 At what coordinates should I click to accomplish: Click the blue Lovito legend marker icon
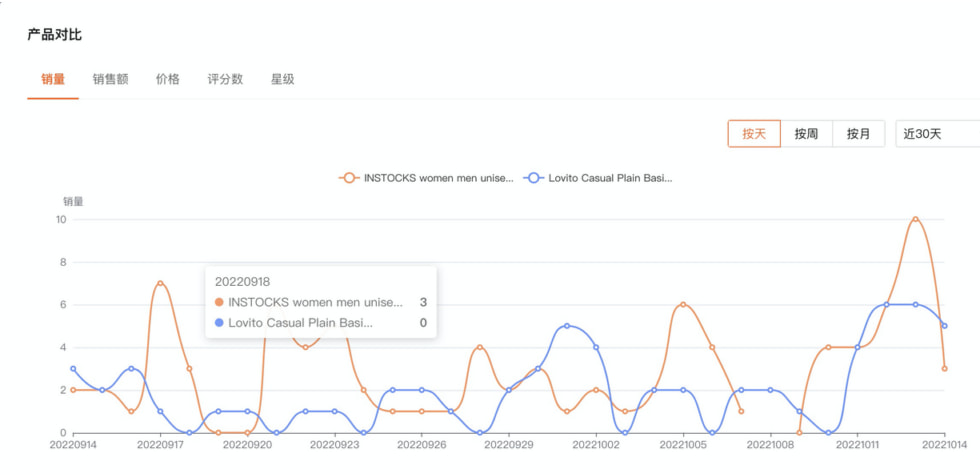(x=534, y=178)
